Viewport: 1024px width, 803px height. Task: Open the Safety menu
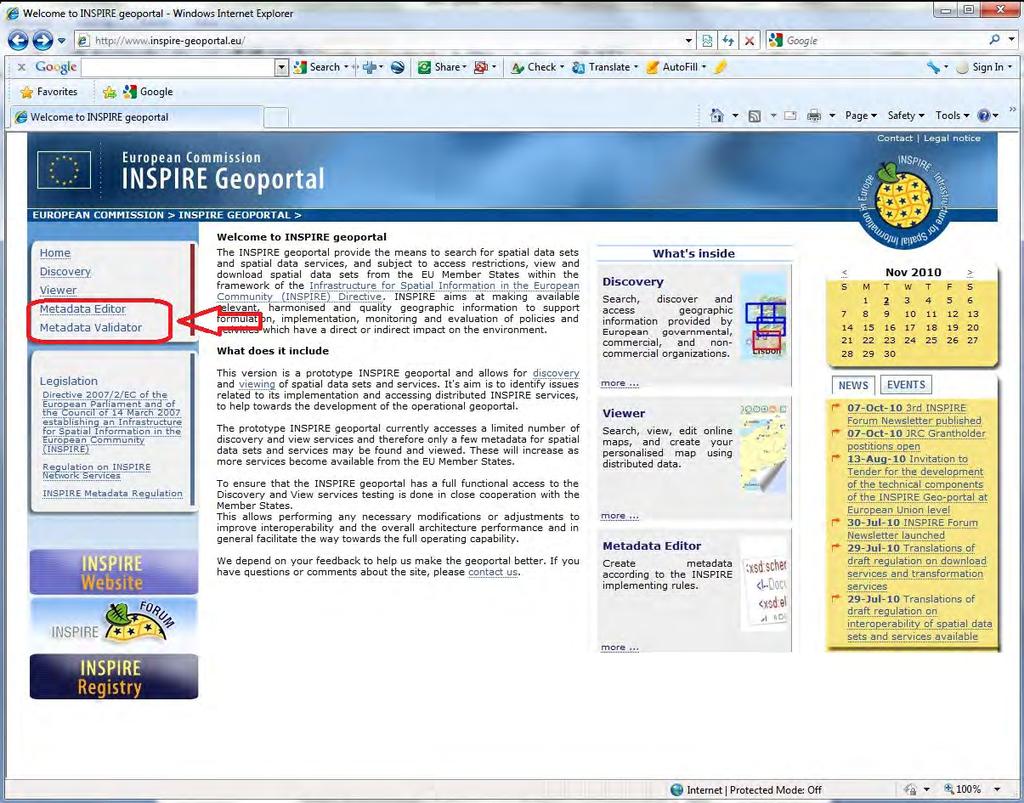[x=906, y=116]
